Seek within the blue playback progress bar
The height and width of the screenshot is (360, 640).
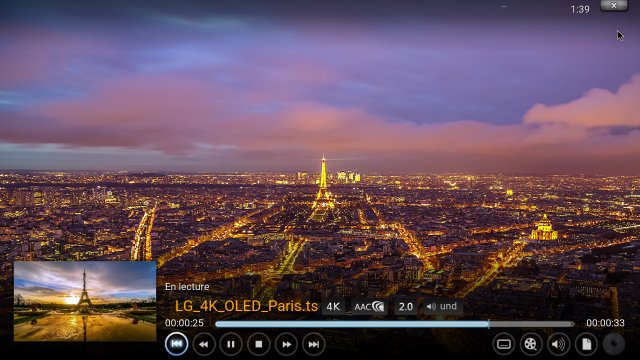(x=394, y=324)
